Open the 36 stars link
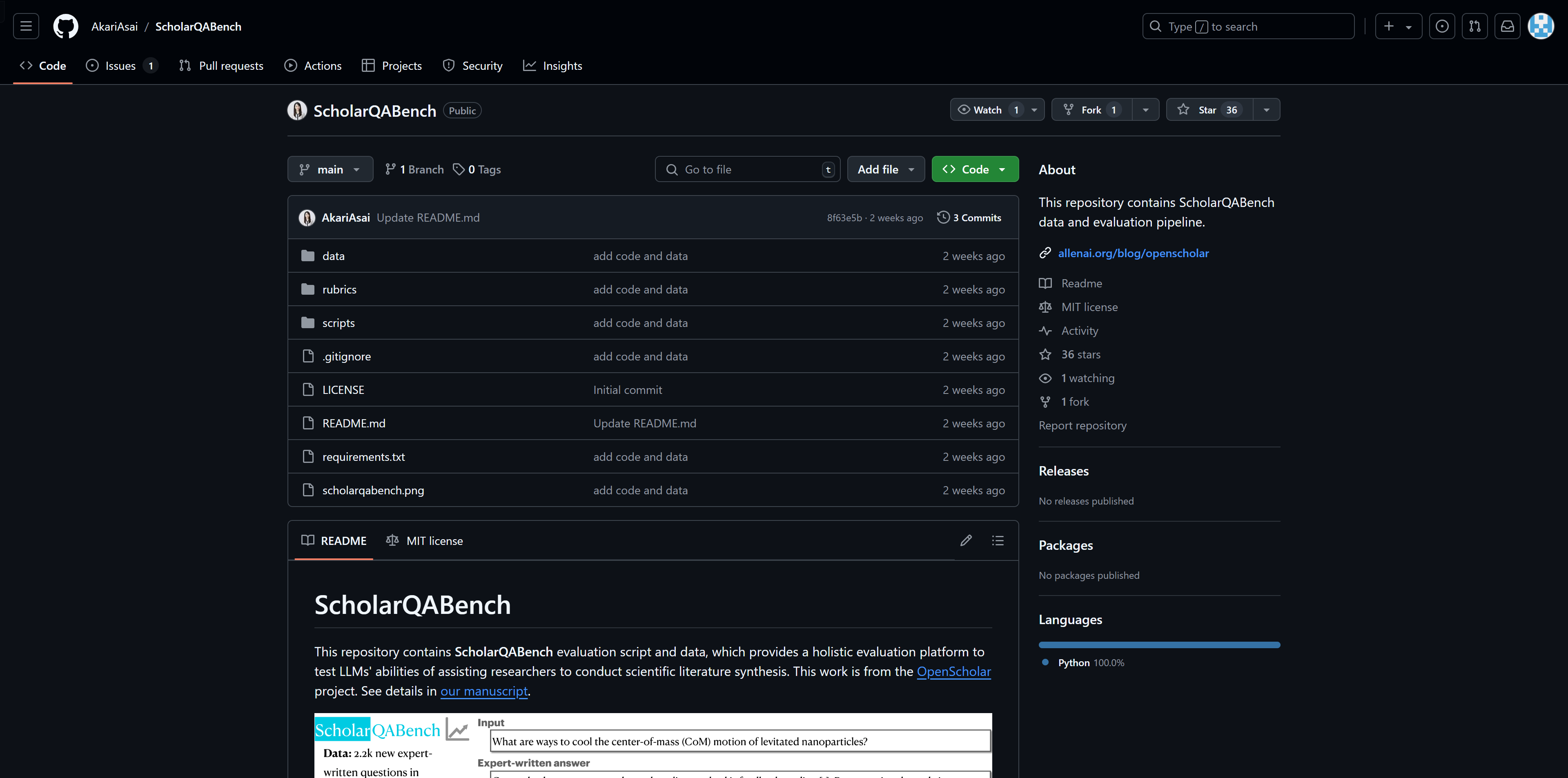This screenshot has width=1568, height=778. click(x=1080, y=355)
